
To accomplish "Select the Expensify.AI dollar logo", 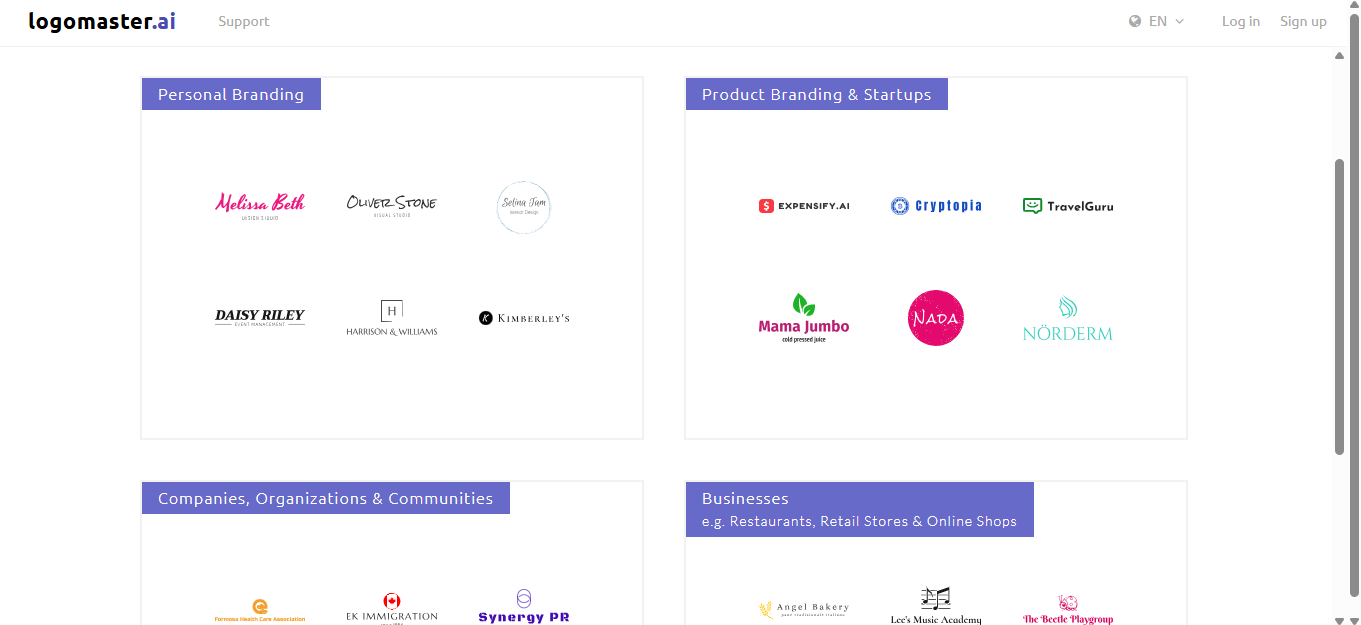I will pos(804,206).
